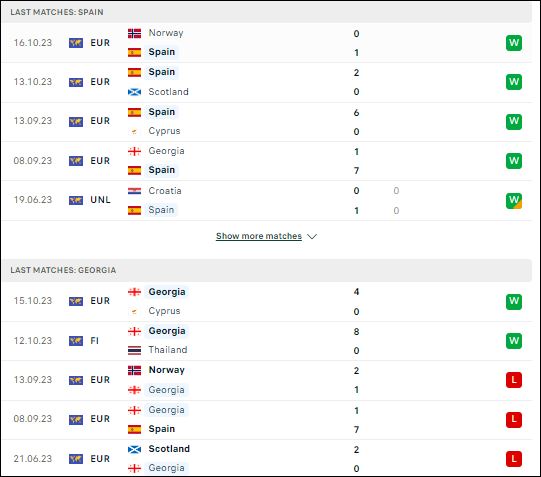
Task: Click the green W badge for Norway vs Spain
Action: (x=514, y=43)
